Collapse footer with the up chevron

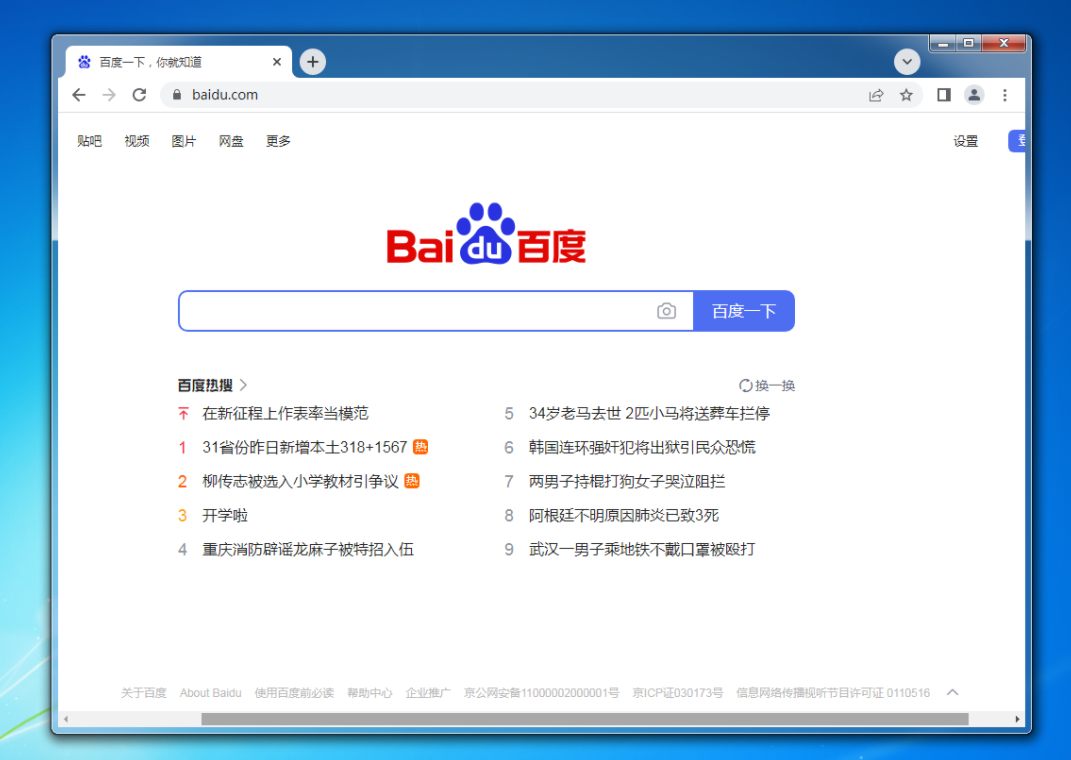(x=953, y=692)
